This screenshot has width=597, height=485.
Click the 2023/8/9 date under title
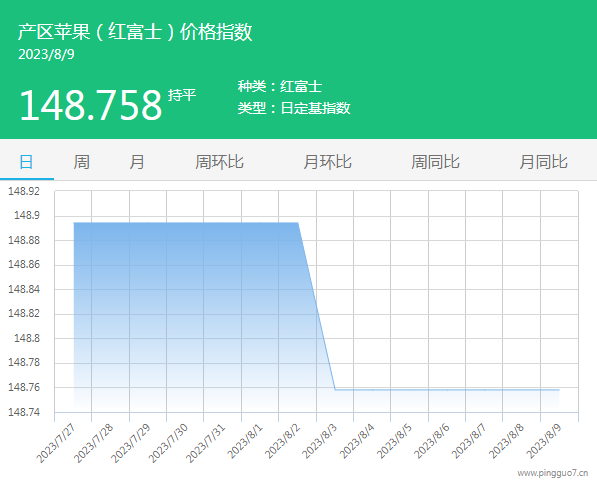click(46, 54)
